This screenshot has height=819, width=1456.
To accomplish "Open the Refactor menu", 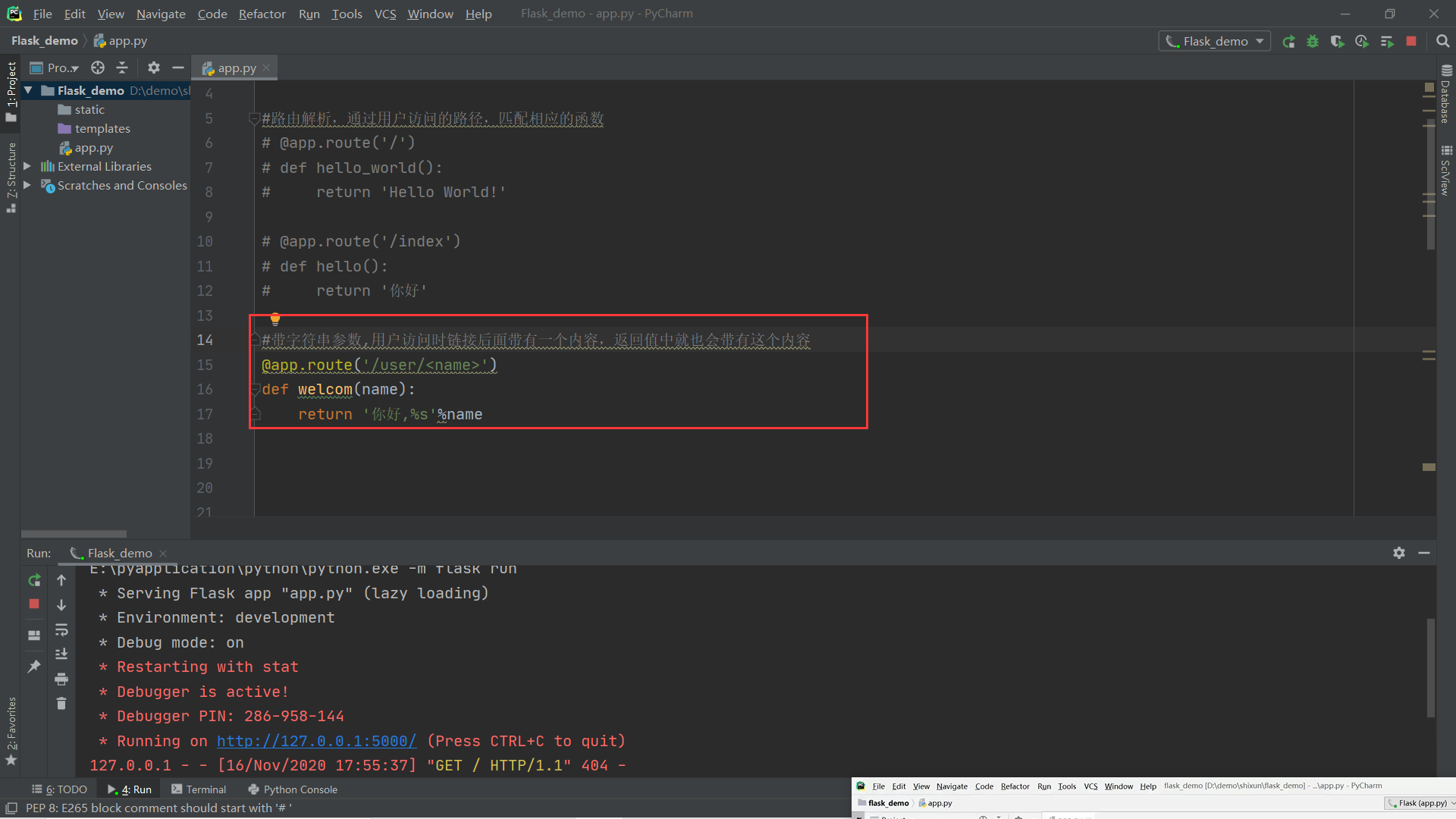I will click(x=262, y=14).
